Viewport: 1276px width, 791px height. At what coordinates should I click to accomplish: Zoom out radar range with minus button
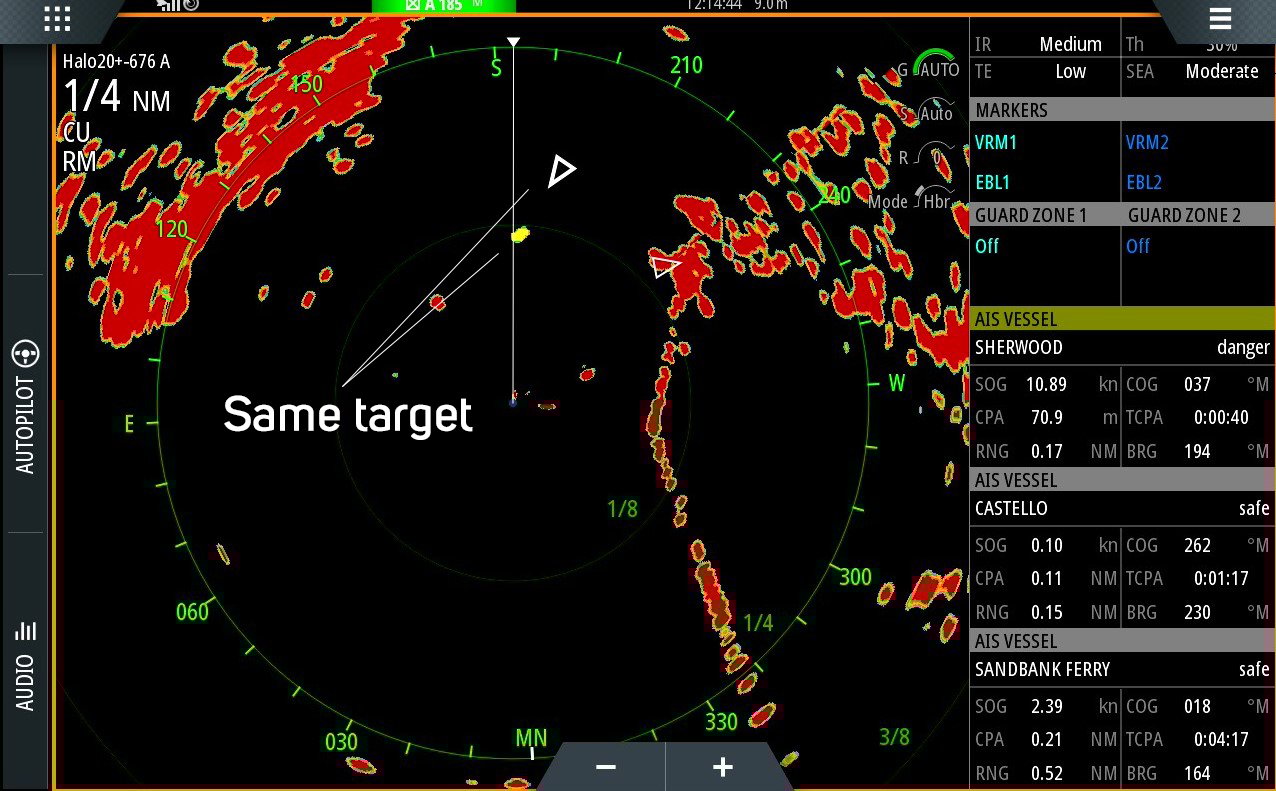pyautogui.click(x=605, y=767)
